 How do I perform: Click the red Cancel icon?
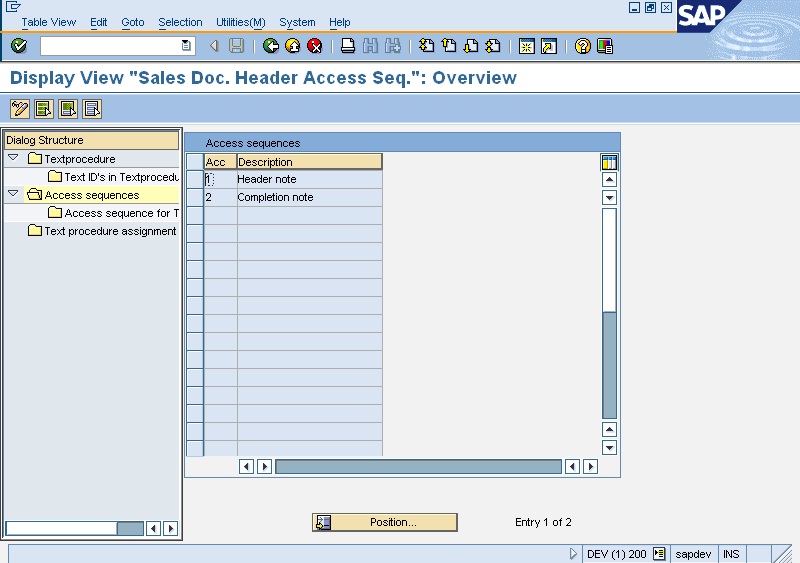pyautogui.click(x=315, y=46)
